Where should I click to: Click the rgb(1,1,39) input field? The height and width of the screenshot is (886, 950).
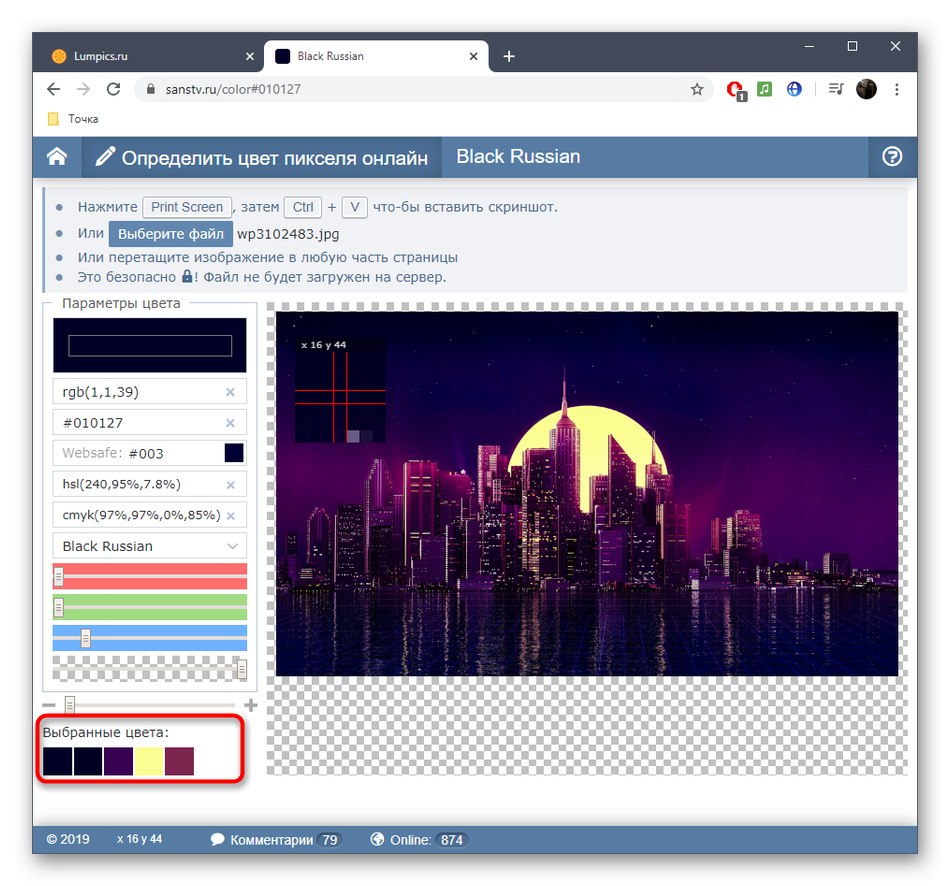150,391
